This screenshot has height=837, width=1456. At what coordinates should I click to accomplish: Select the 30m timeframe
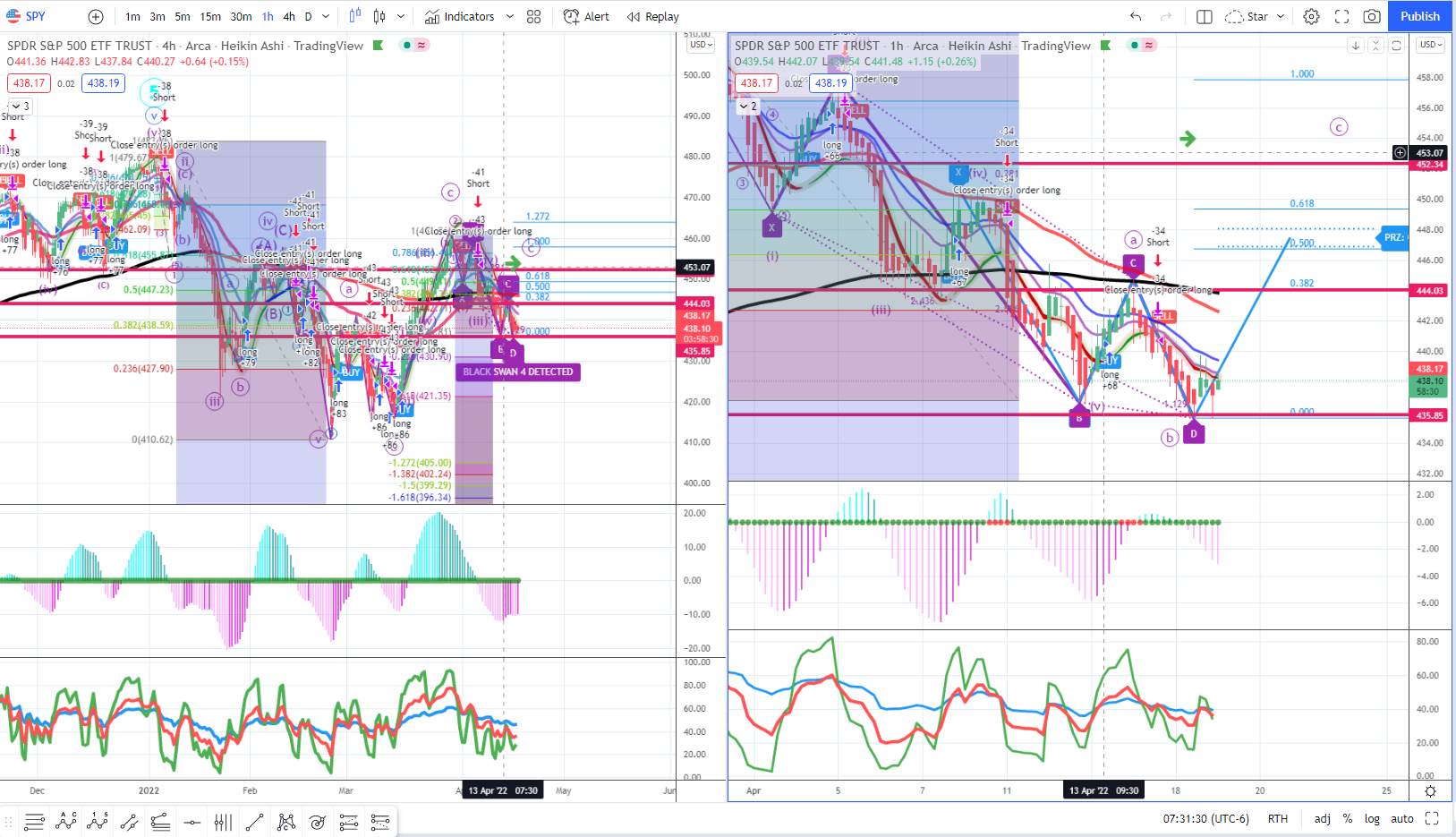pyautogui.click(x=241, y=16)
